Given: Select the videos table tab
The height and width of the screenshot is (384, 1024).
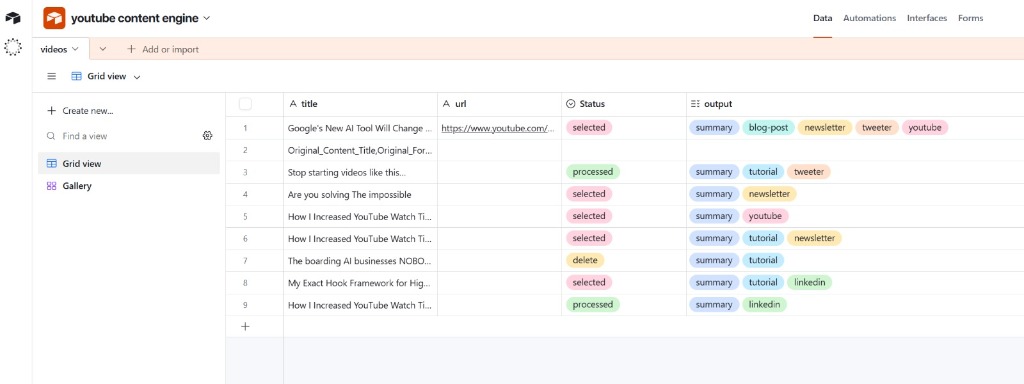Looking at the screenshot, I should (60, 49).
